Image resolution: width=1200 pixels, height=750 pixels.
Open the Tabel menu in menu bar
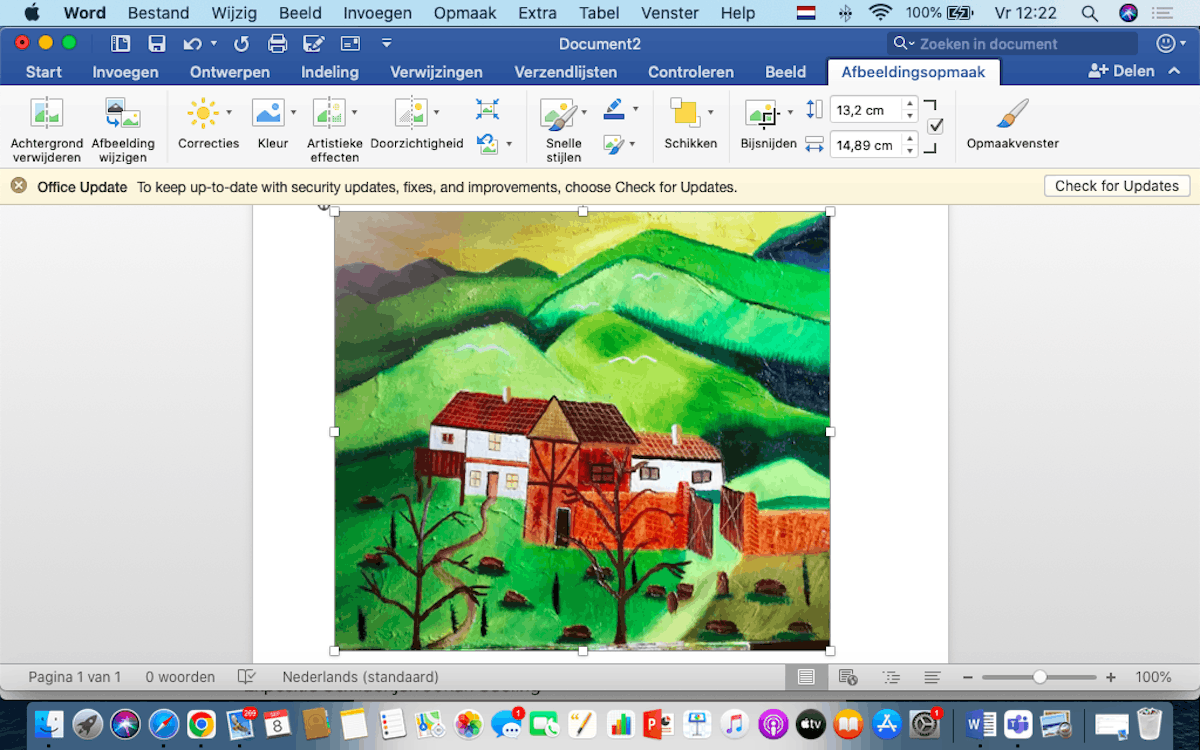click(x=601, y=13)
